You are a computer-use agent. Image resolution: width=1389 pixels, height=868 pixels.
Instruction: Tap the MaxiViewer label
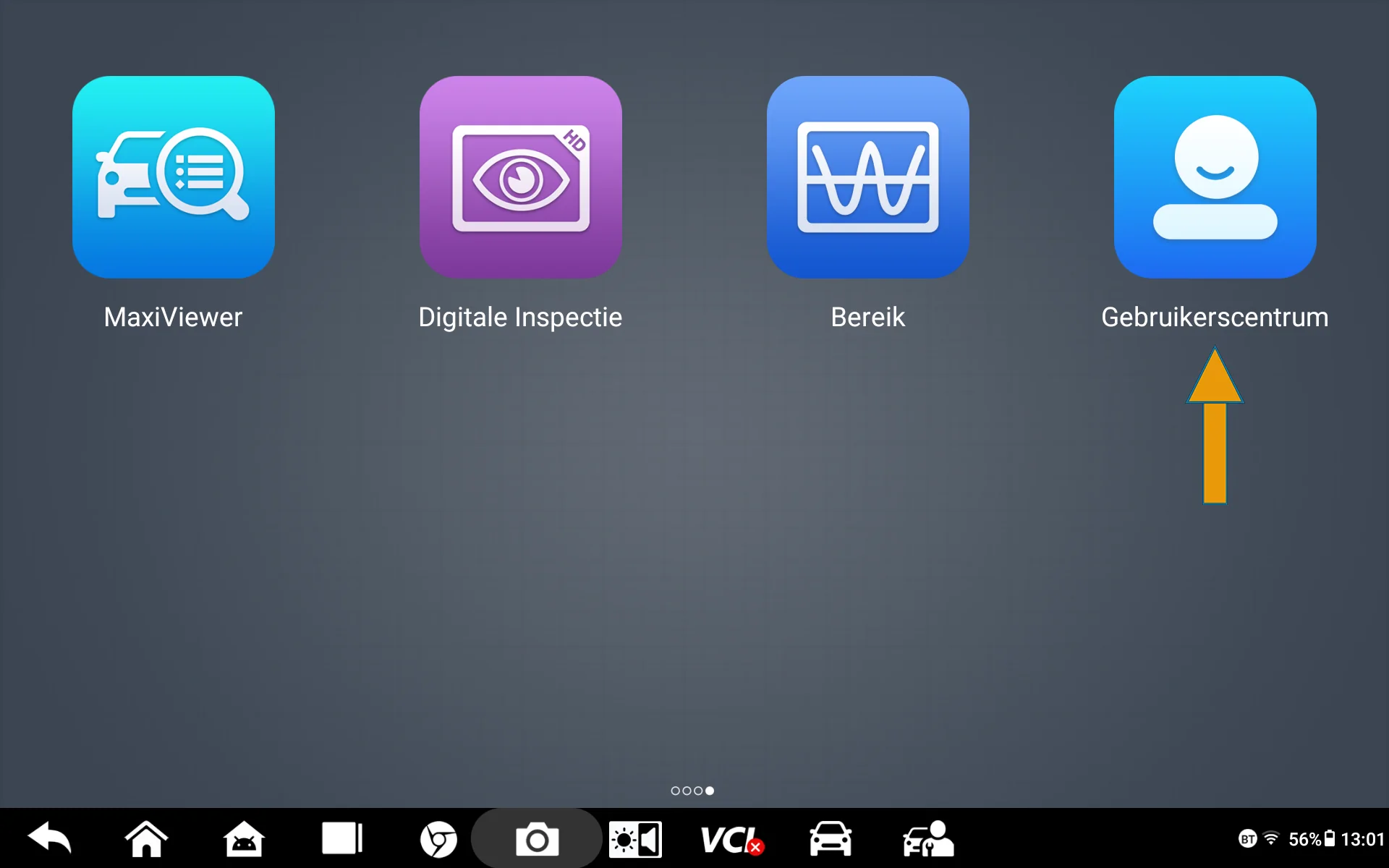[x=174, y=317]
